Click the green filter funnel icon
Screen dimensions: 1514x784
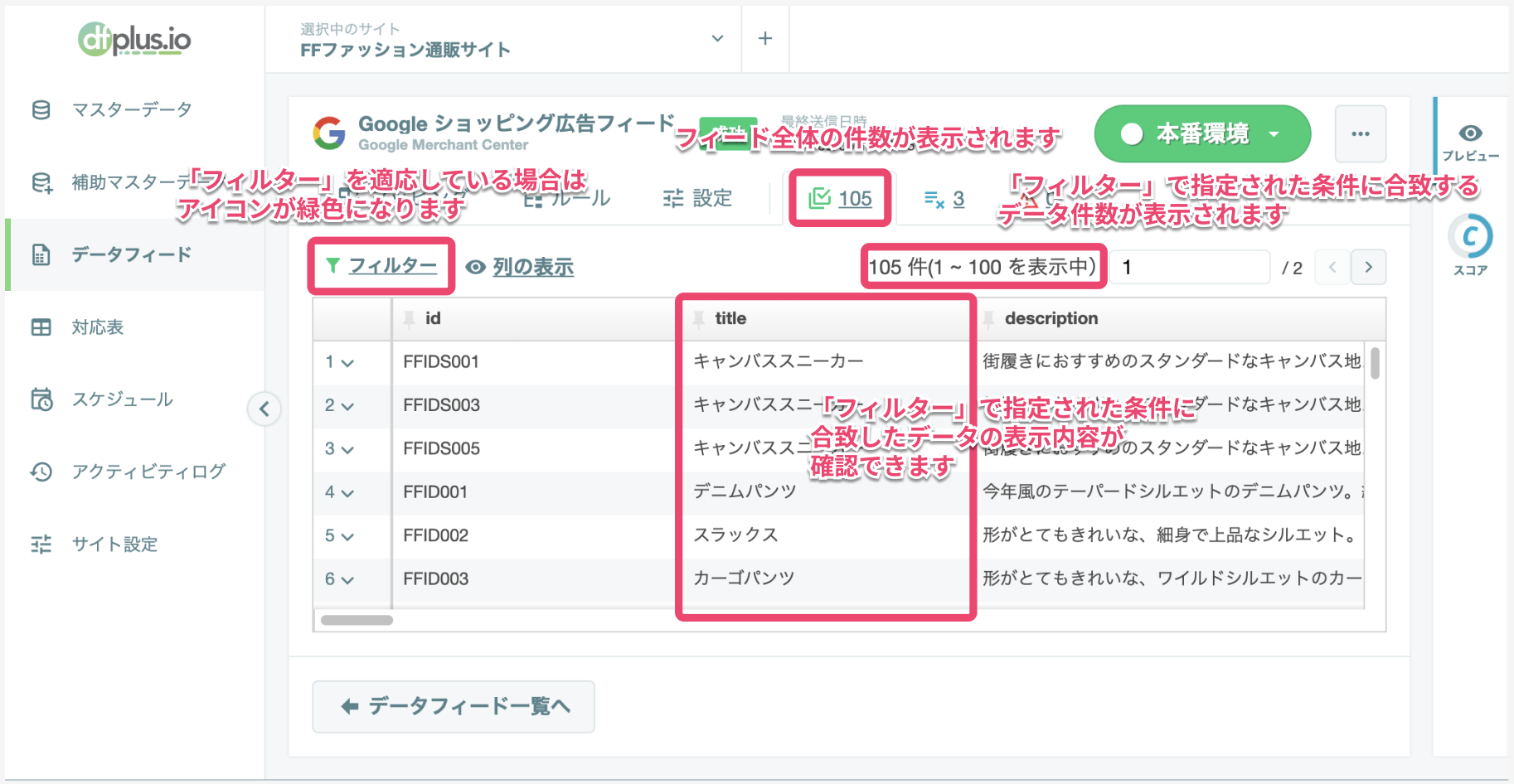pos(332,266)
